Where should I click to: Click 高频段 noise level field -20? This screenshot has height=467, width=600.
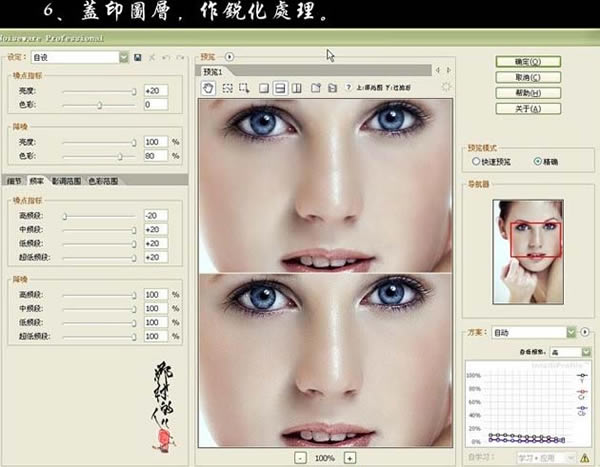click(x=156, y=216)
